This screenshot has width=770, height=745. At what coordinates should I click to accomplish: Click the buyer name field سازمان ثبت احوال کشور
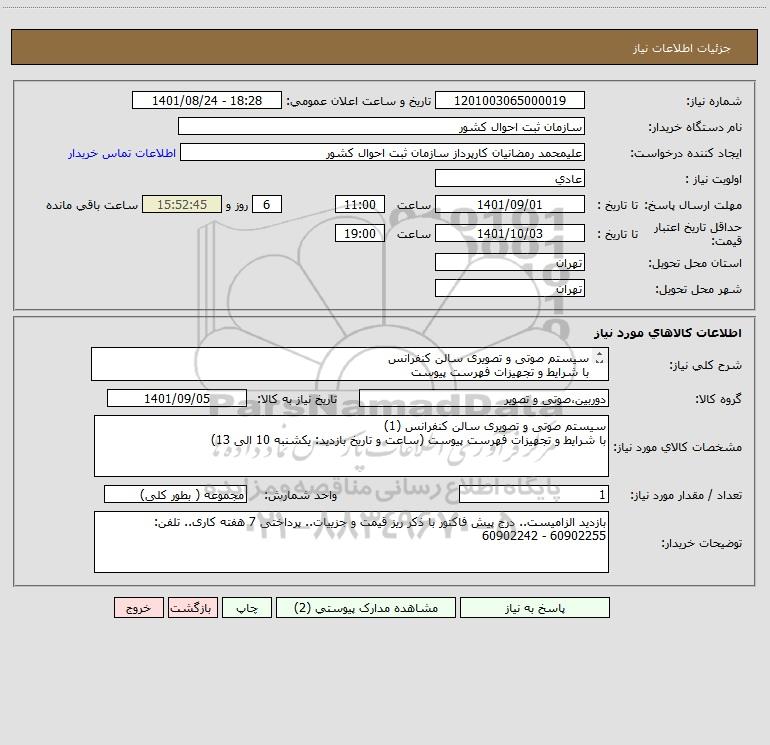pos(381,126)
